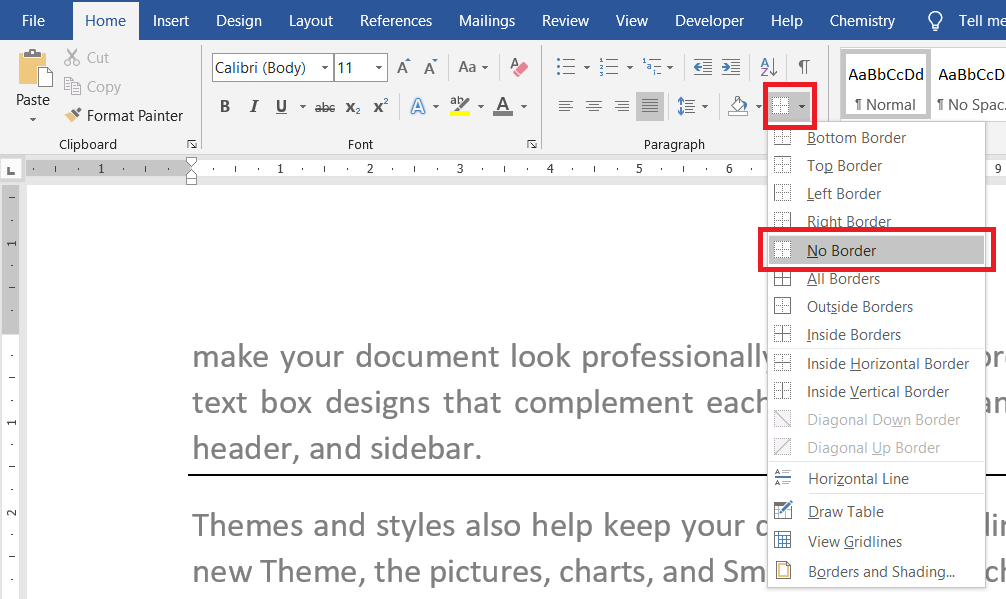The height and width of the screenshot is (599, 1006).
Task: Click the Format Painter brush icon
Action: [x=73, y=116]
